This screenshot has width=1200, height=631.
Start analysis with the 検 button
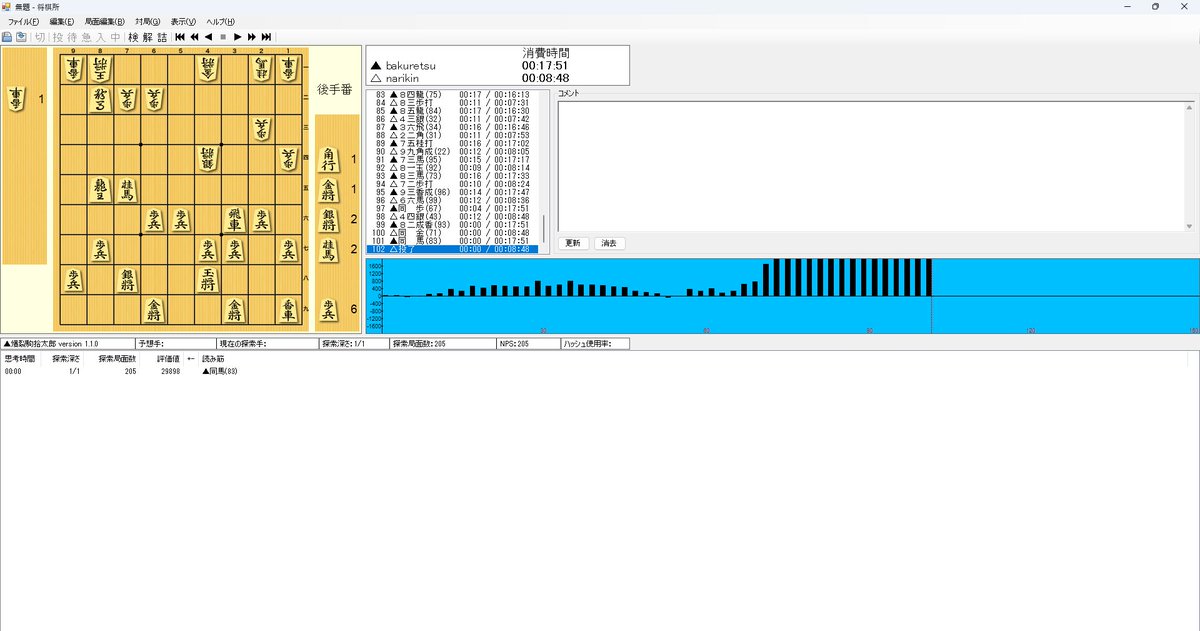click(133, 37)
